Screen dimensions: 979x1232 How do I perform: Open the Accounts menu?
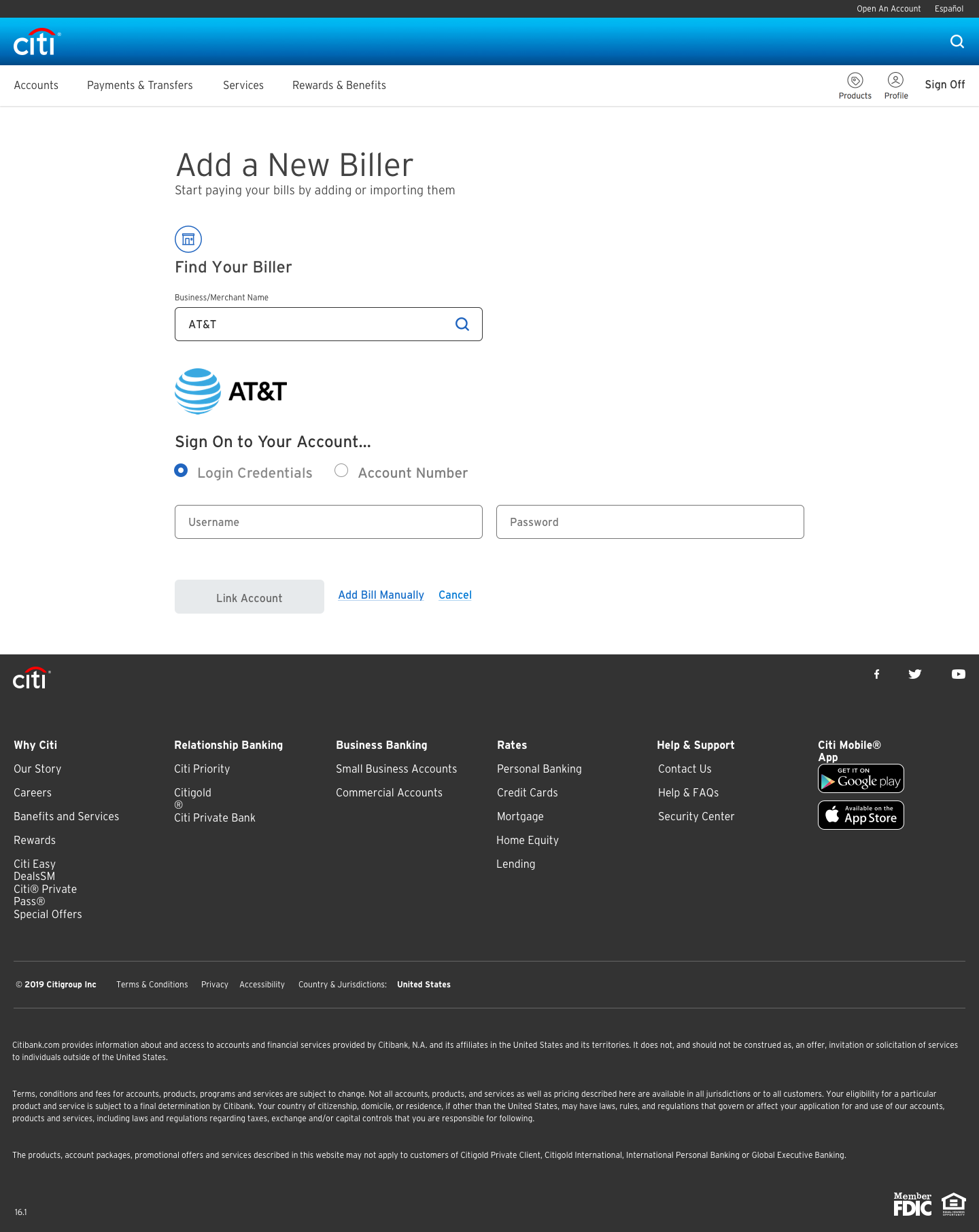36,86
